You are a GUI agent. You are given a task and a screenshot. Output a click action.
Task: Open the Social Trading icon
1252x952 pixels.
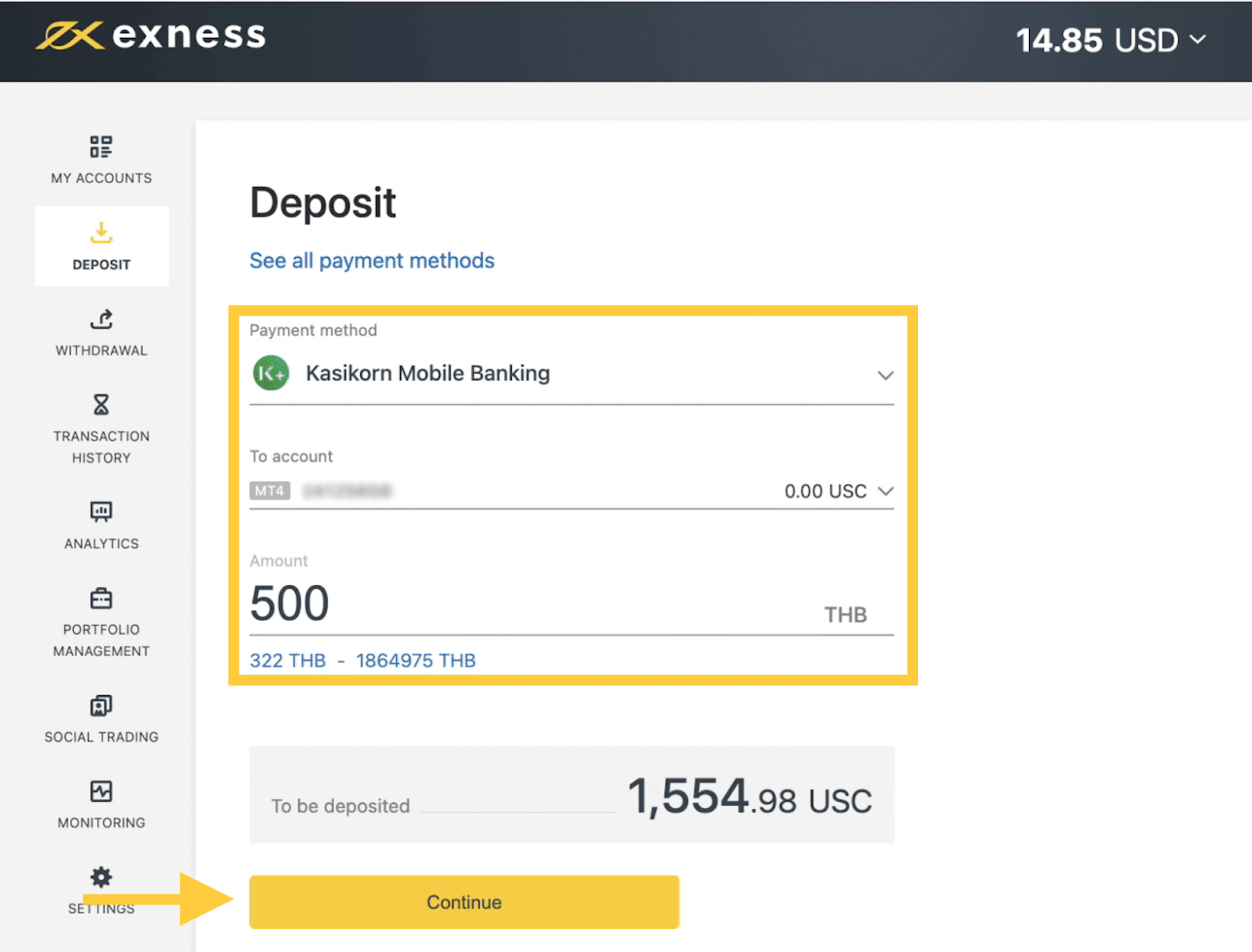tap(101, 705)
